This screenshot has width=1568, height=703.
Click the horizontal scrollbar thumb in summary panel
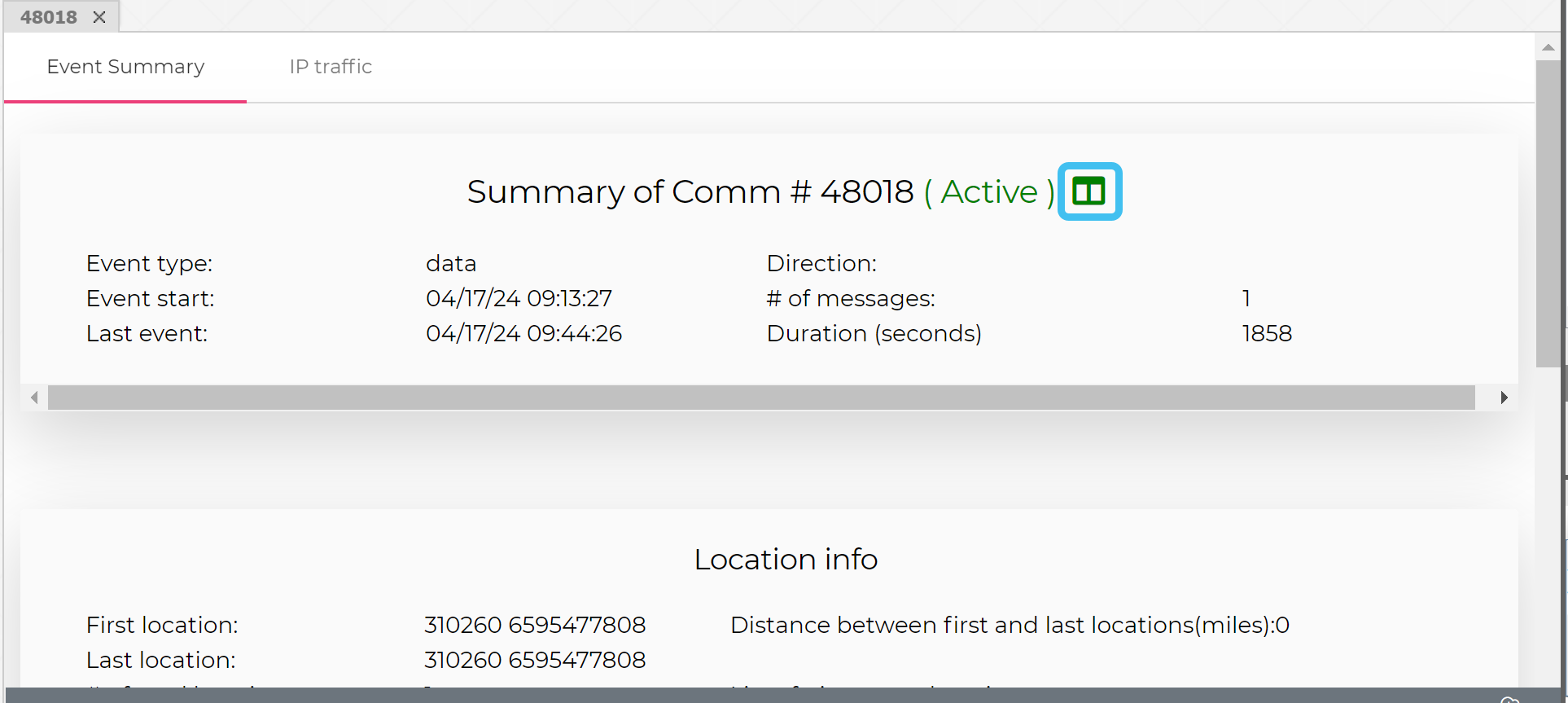click(x=760, y=398)
